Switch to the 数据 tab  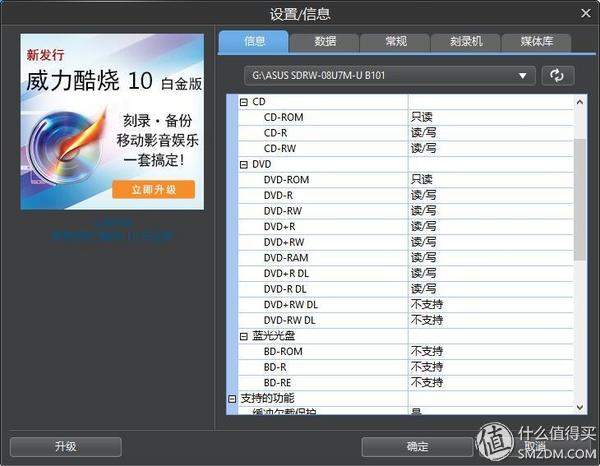coord(324,42)
